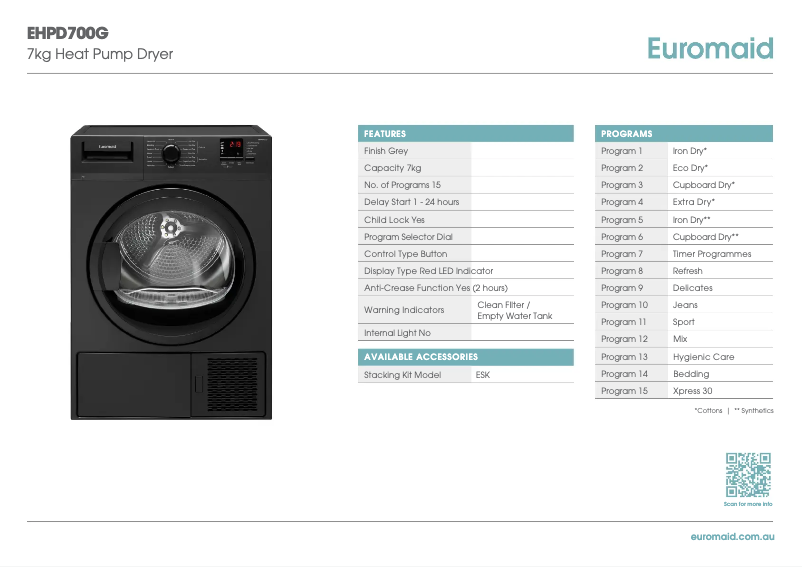This screenshot has width=802, height=567.
Task: Click the QR code image
Action: click(x=748, y=475)
